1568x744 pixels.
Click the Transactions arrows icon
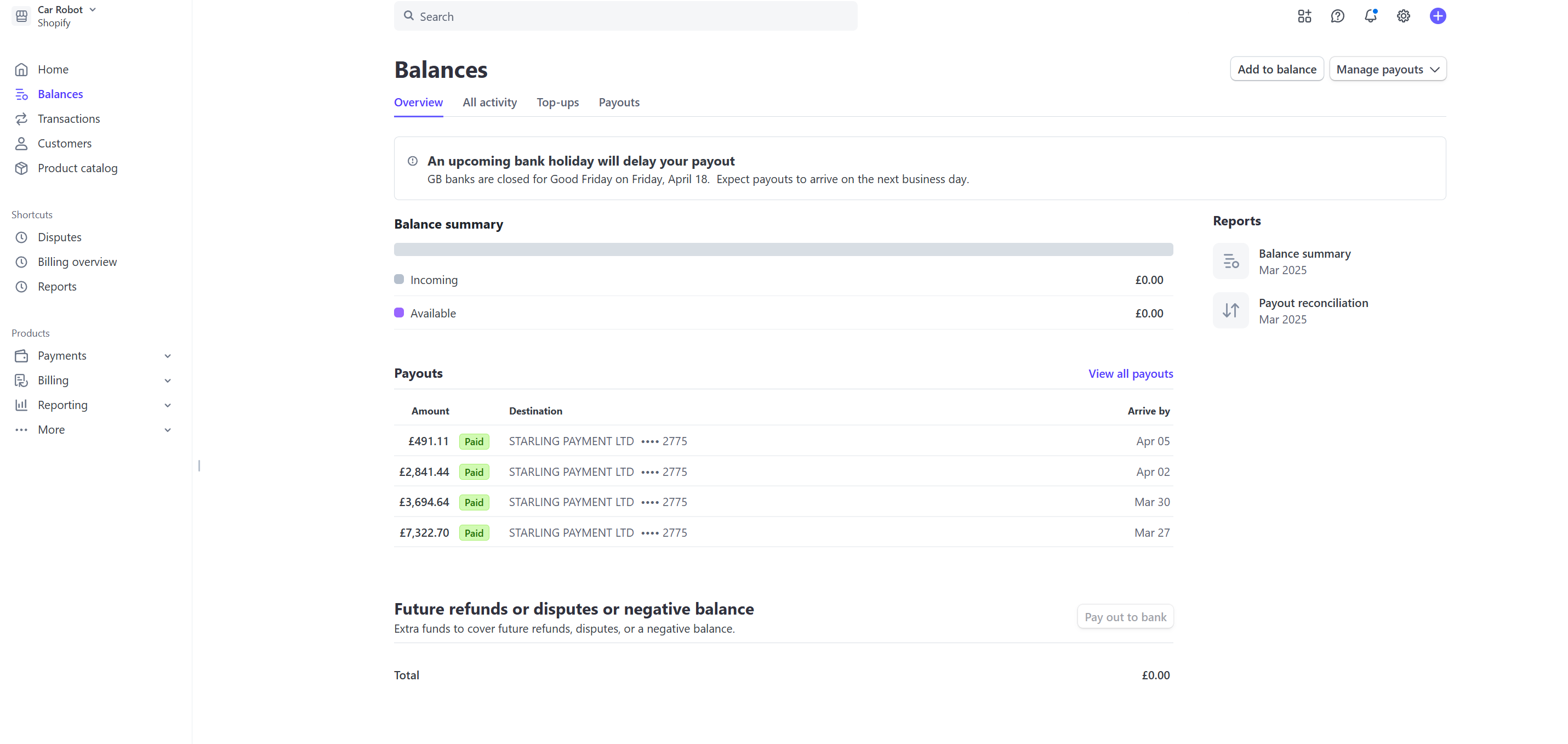pos(21,119)
